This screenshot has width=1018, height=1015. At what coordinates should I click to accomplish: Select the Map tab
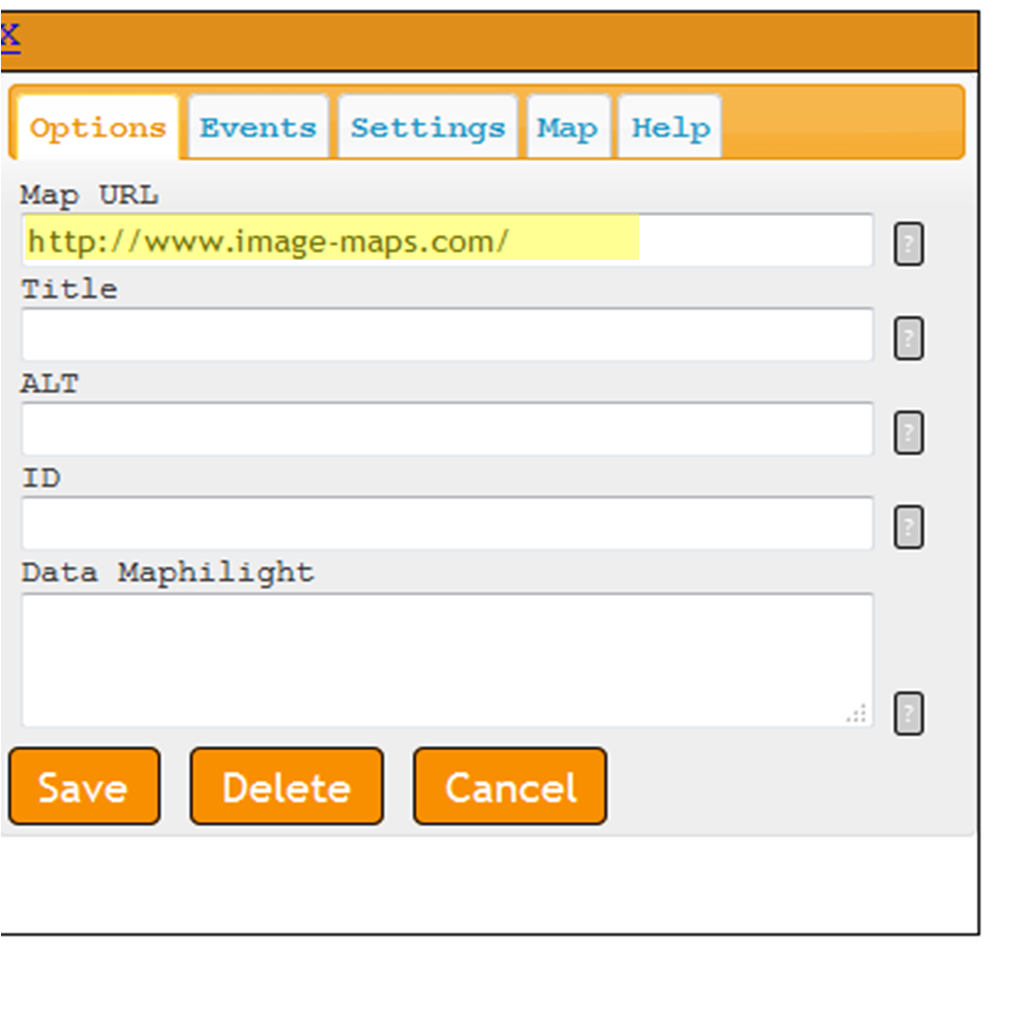(568, 127)
